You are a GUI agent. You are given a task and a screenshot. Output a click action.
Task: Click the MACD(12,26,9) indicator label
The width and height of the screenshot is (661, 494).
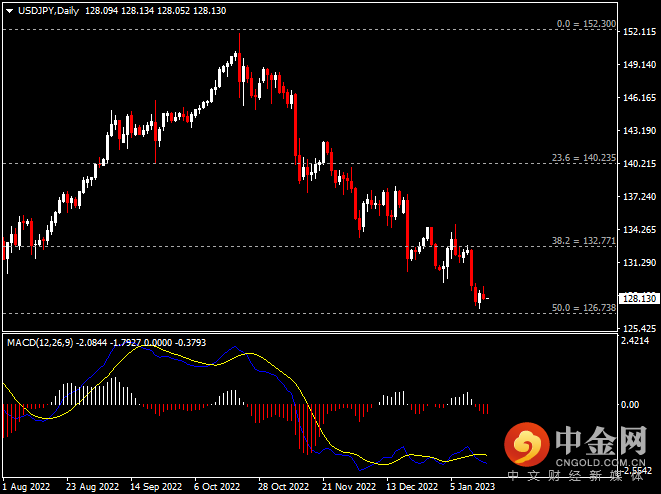[x=39, y=342]
